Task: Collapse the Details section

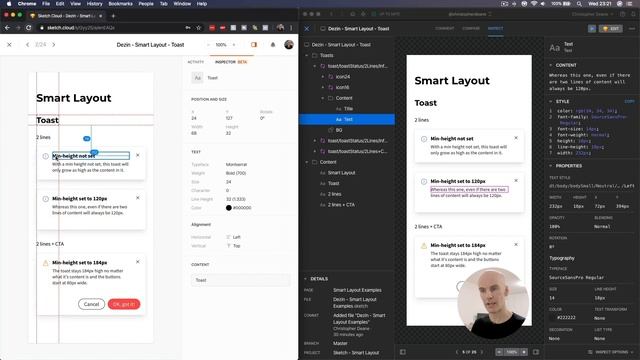Action: pos(305,279)
